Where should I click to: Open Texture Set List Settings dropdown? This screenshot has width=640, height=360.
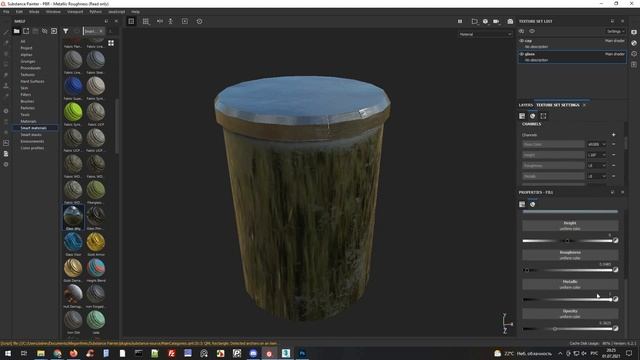[615, 31]
